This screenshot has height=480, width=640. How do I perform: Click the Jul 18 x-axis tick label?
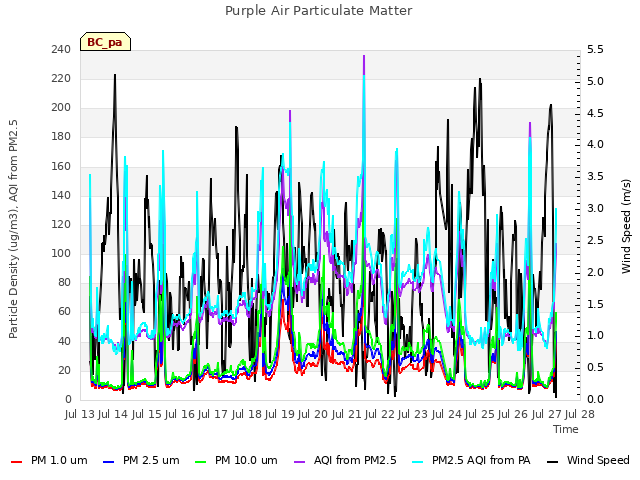247,414
